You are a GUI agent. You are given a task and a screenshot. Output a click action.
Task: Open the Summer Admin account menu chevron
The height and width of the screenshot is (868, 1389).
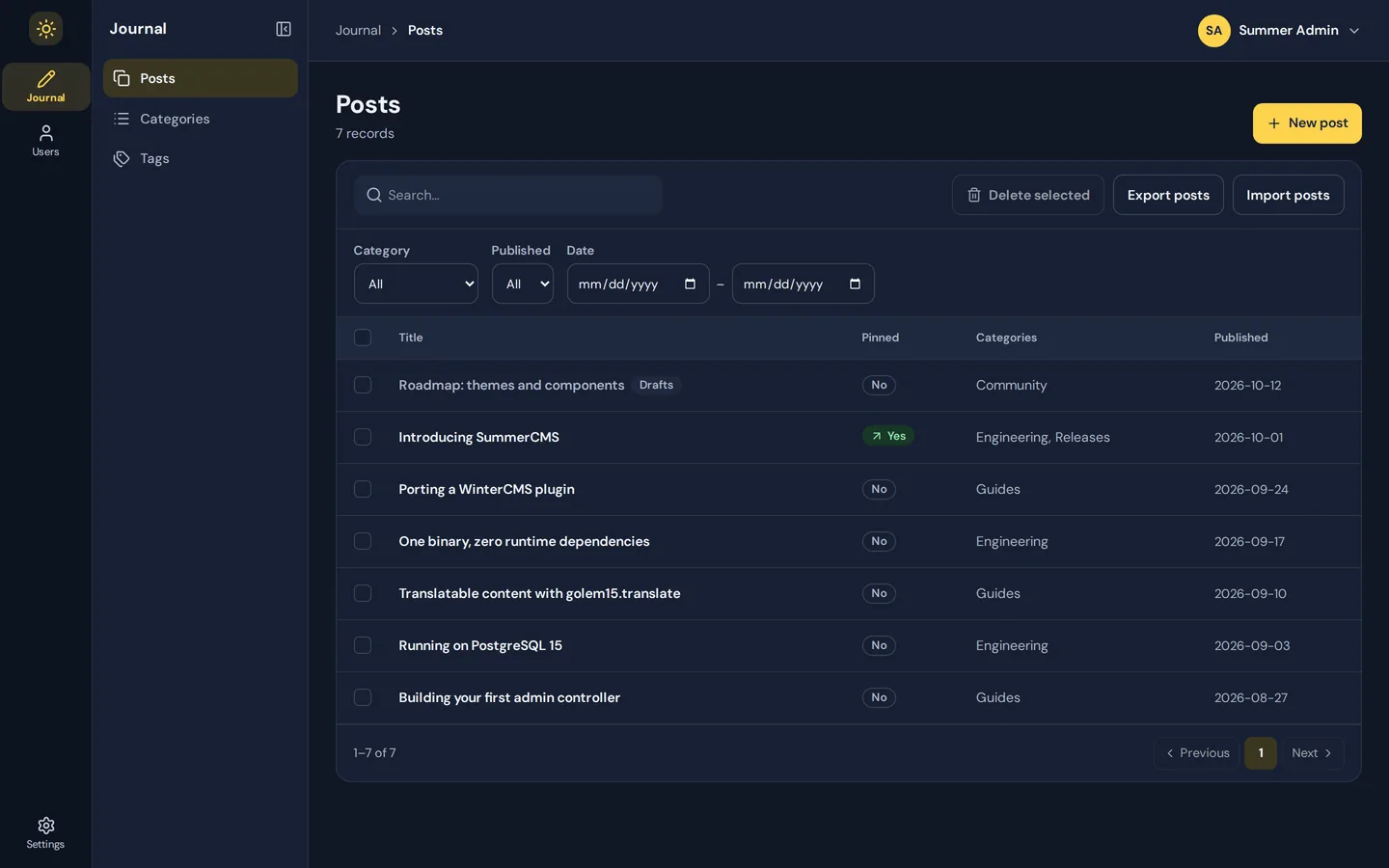(1354, 30)
